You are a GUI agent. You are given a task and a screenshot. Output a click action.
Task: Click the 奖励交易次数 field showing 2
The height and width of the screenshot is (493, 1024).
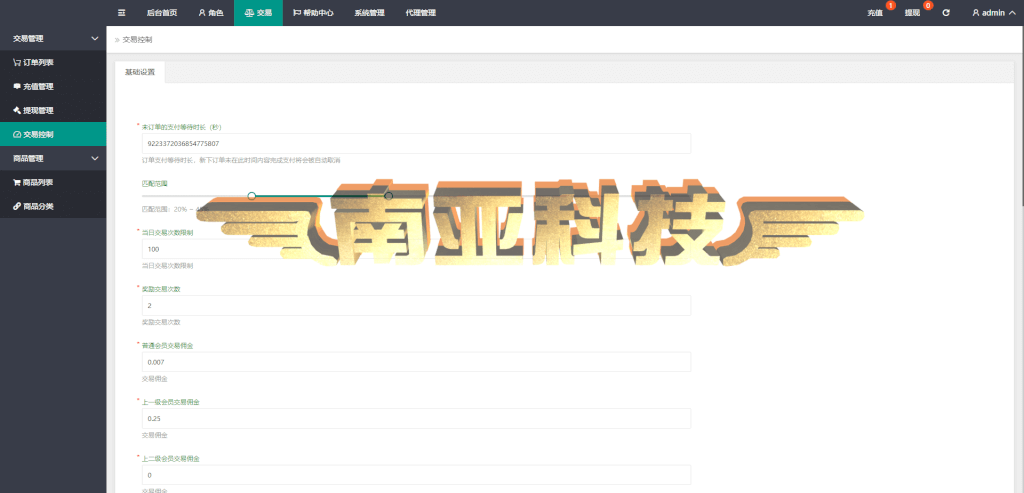pos(416,306)
